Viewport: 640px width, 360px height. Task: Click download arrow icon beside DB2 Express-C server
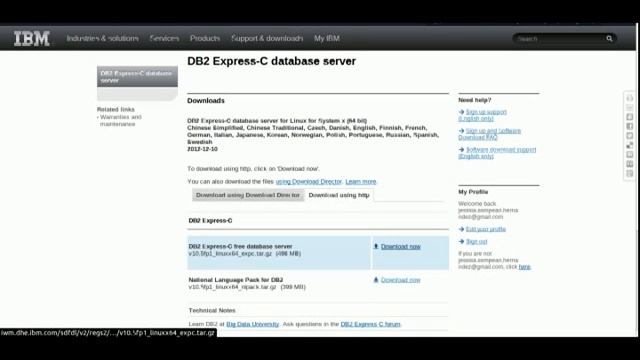point(376,246)
